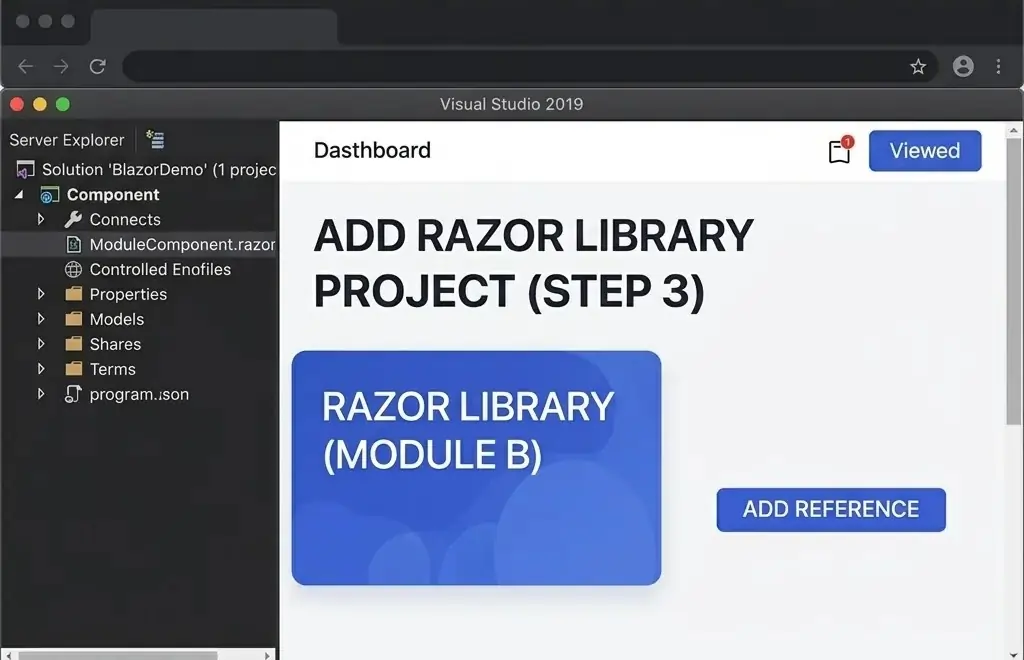Viewport: 1024px width, 660px height.
Task: Open the browser three-dot menu
Action: (998, 66)
